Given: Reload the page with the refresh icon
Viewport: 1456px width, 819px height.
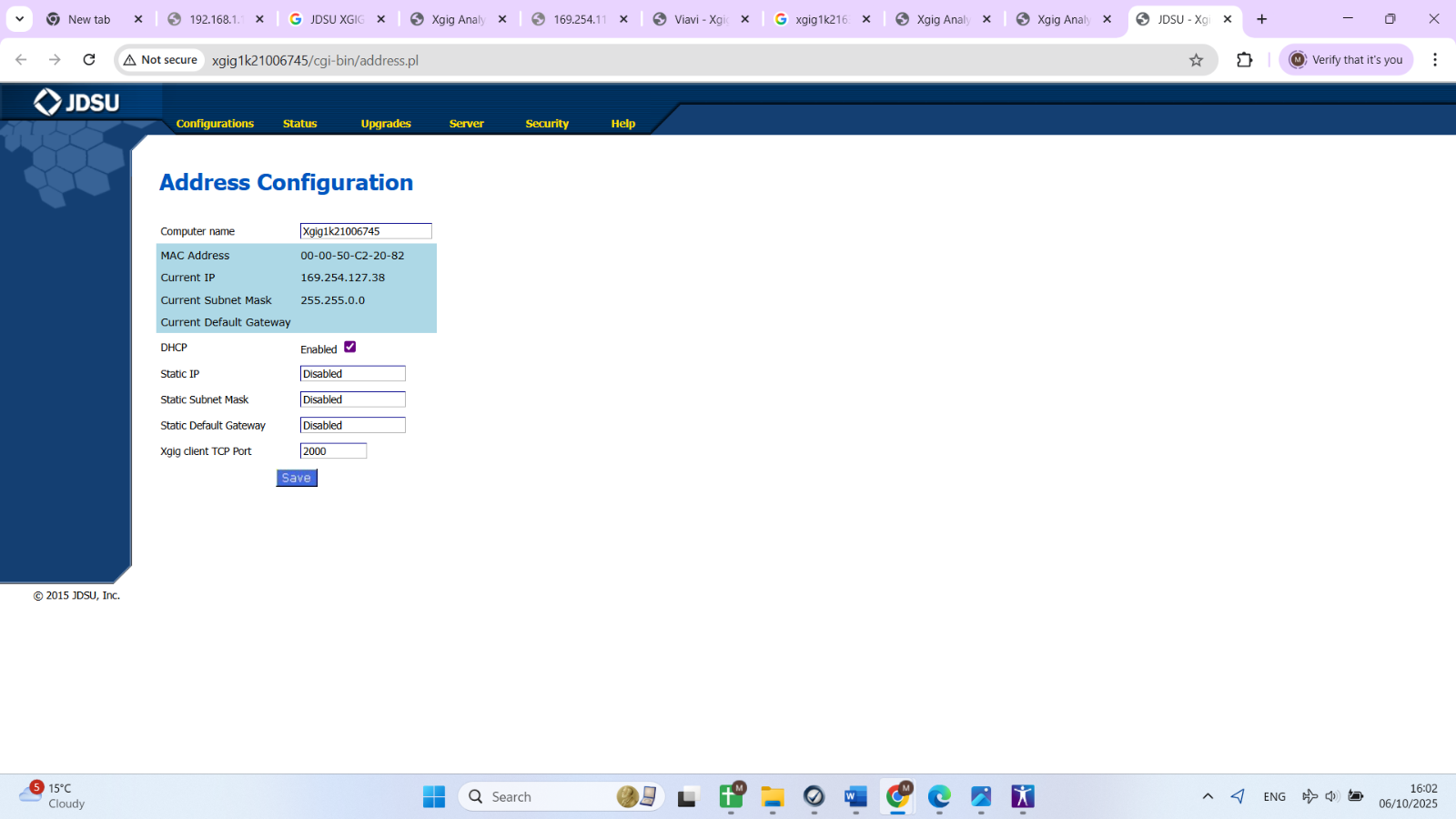Looking at the screenshot, I should (89, 60).
